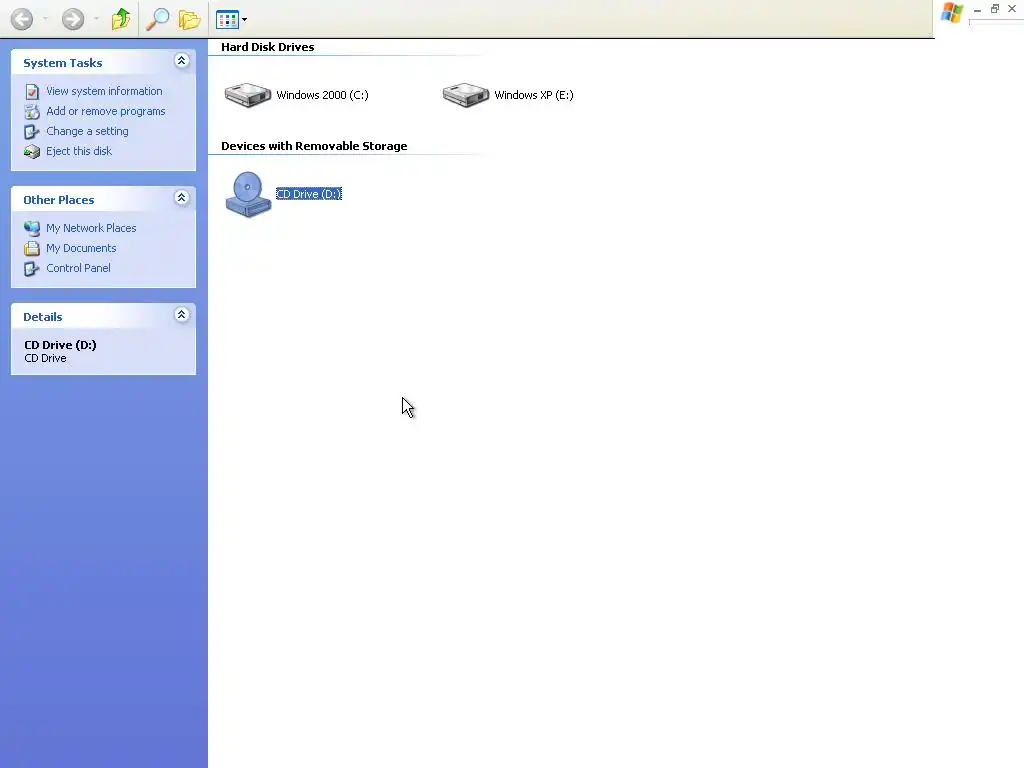This screenshot has height=768, width=1024.
Task: Open My Documents link
Action: 81,248
